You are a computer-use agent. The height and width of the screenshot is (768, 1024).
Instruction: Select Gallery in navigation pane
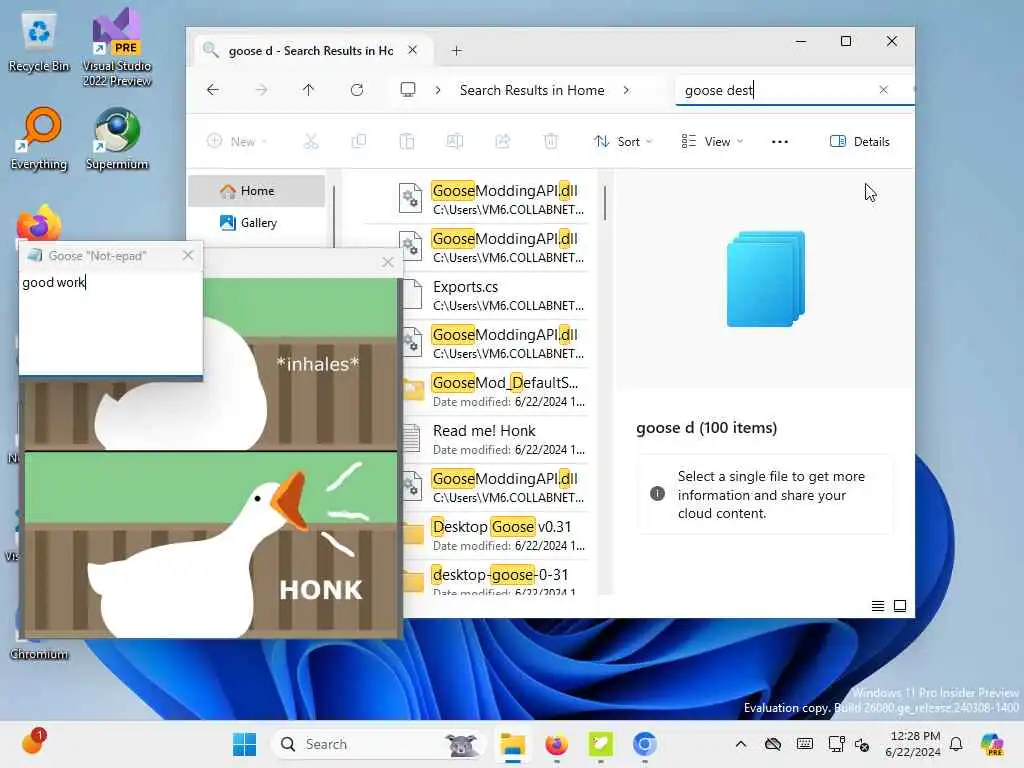pos(257,223)
